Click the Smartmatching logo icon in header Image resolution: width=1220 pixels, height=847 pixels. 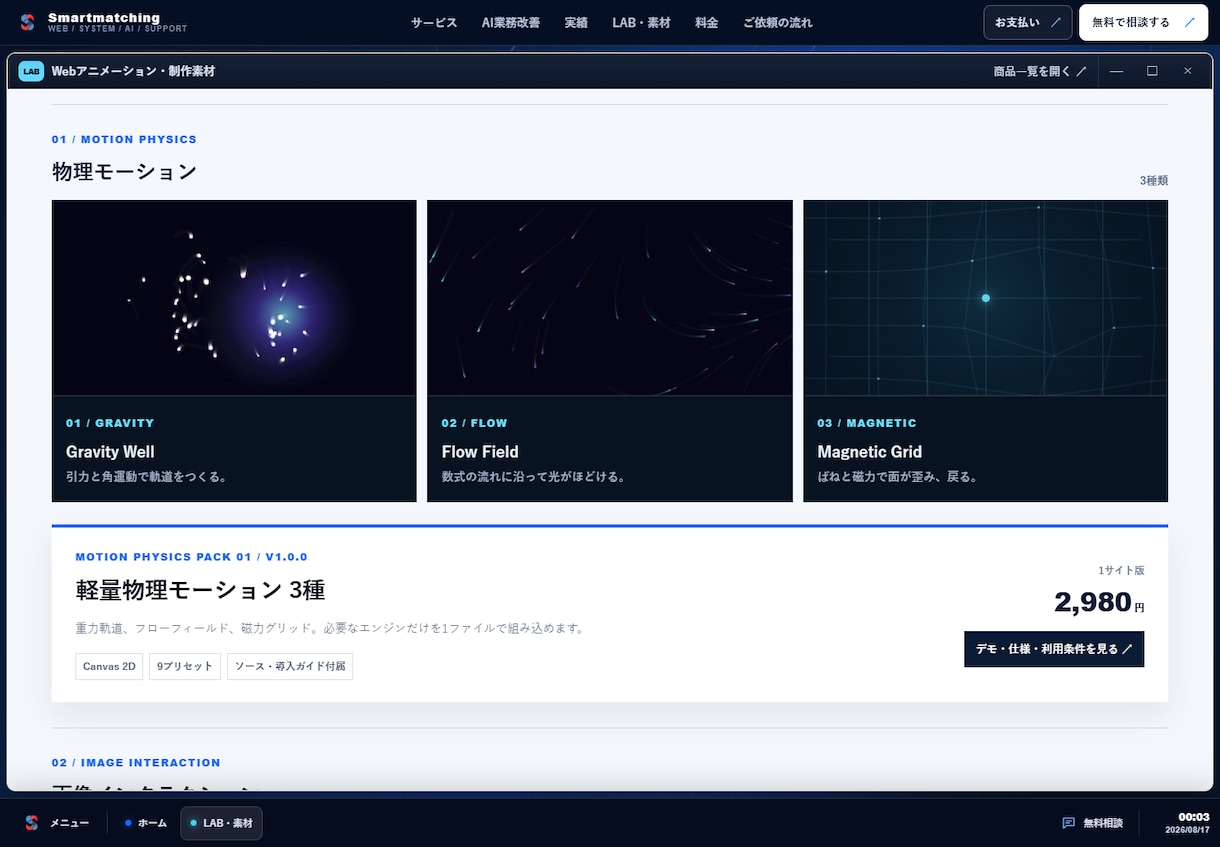(28, 22)
